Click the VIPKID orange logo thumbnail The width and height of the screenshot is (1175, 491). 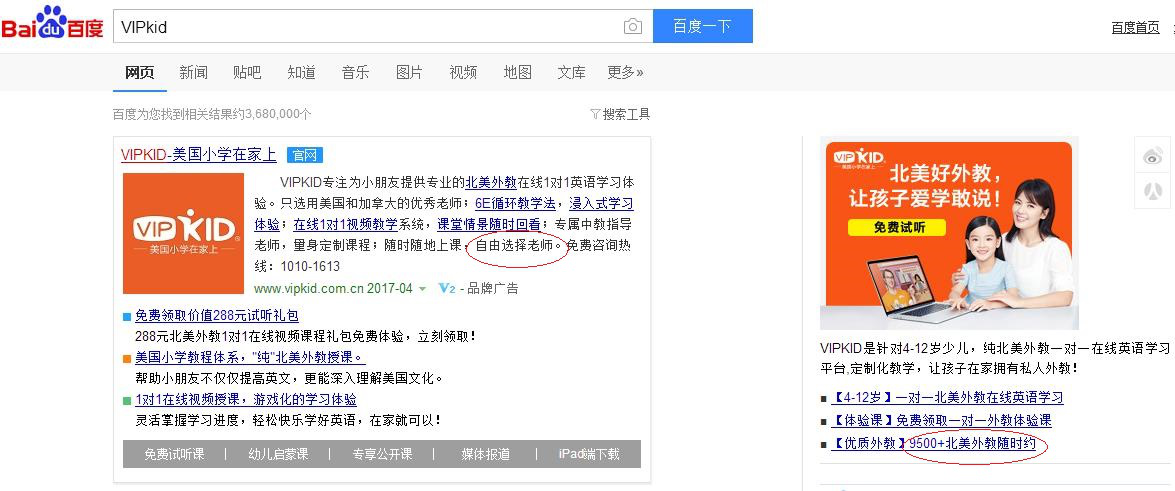183,234
